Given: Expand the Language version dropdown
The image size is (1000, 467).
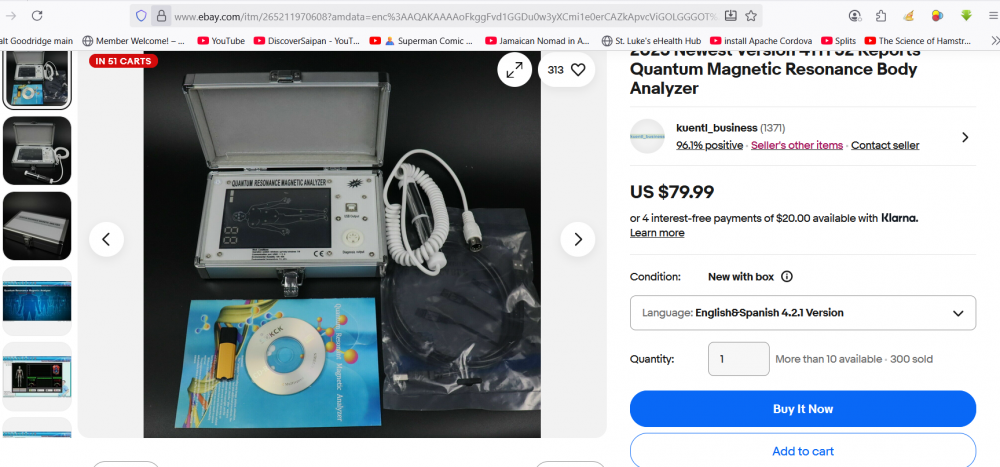Looking at the screenshot, I should 802,313.
